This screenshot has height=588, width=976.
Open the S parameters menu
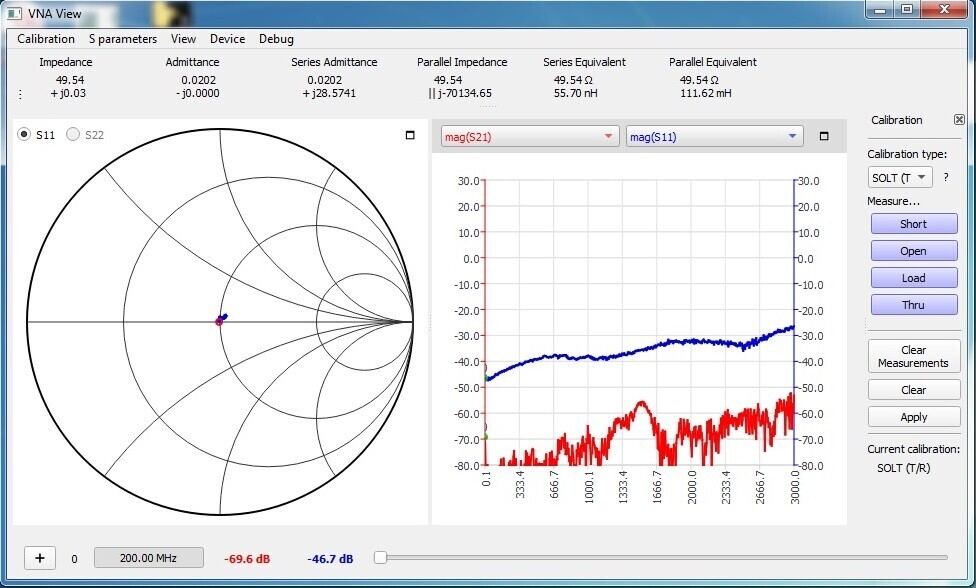pyautogui.click(x=123, y=39)
